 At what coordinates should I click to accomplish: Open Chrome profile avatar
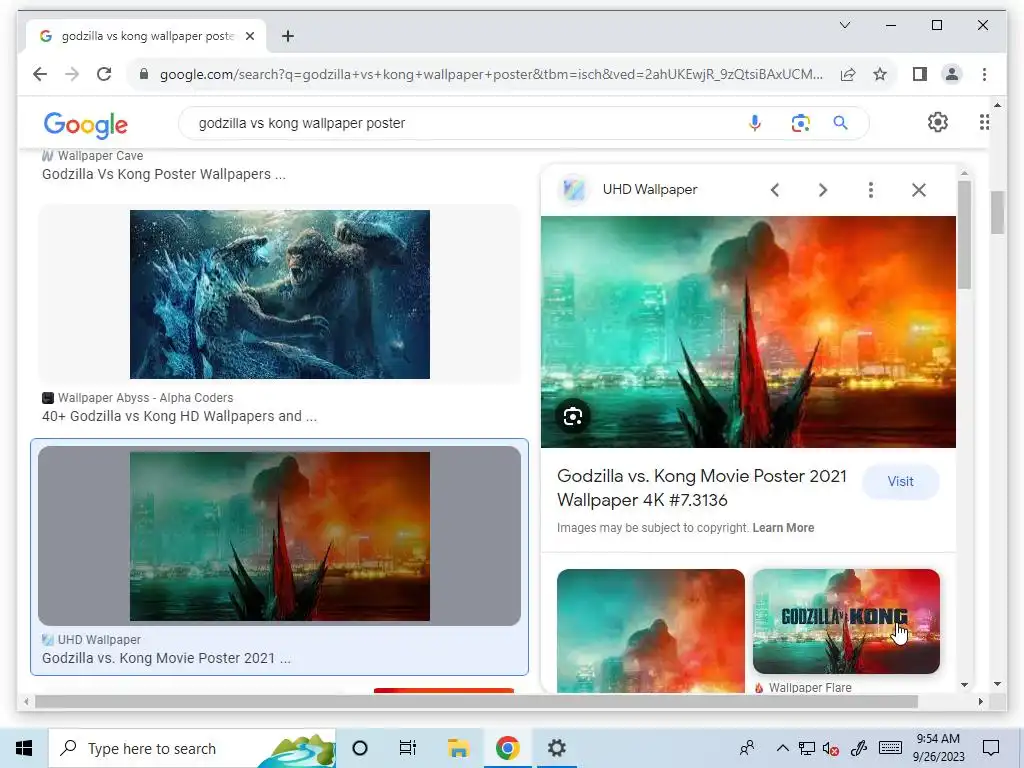[952, 74]
